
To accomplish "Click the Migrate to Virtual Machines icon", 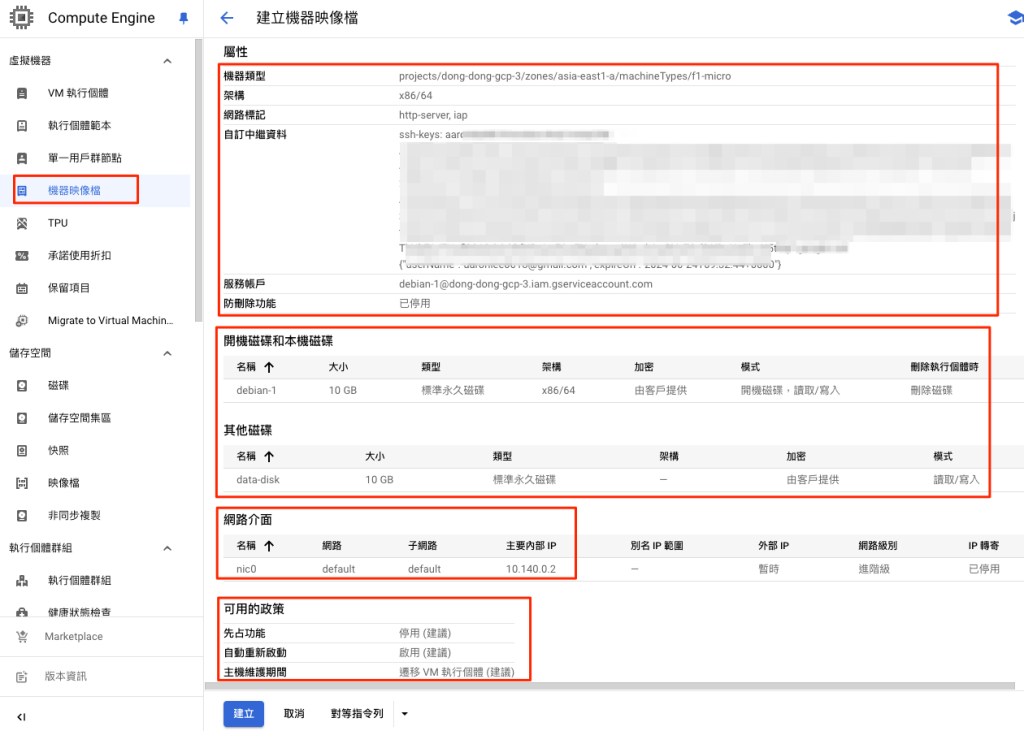I will pyautogui.click(x=22, y=321).
